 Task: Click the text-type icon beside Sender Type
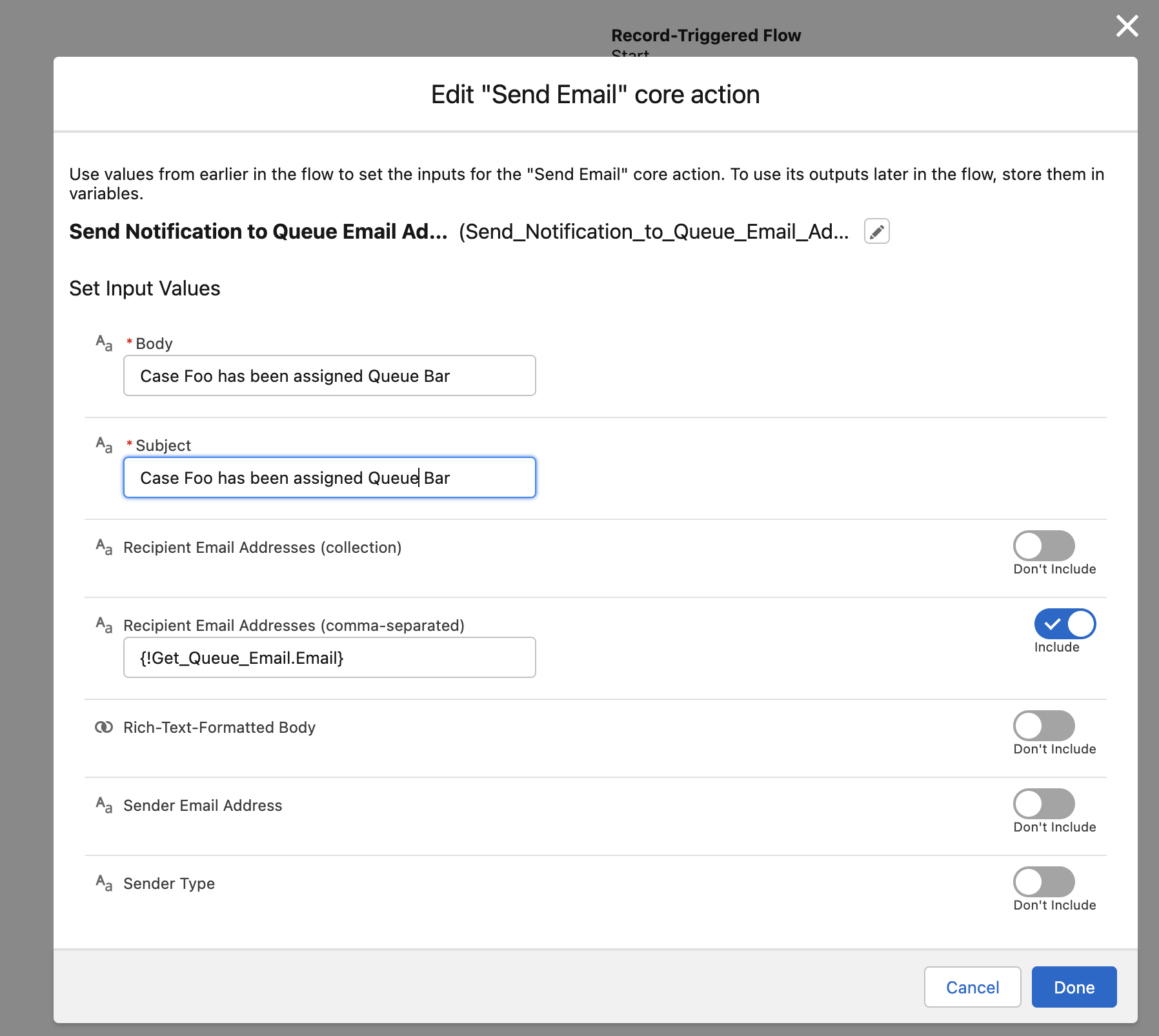[x=103, y=883]
